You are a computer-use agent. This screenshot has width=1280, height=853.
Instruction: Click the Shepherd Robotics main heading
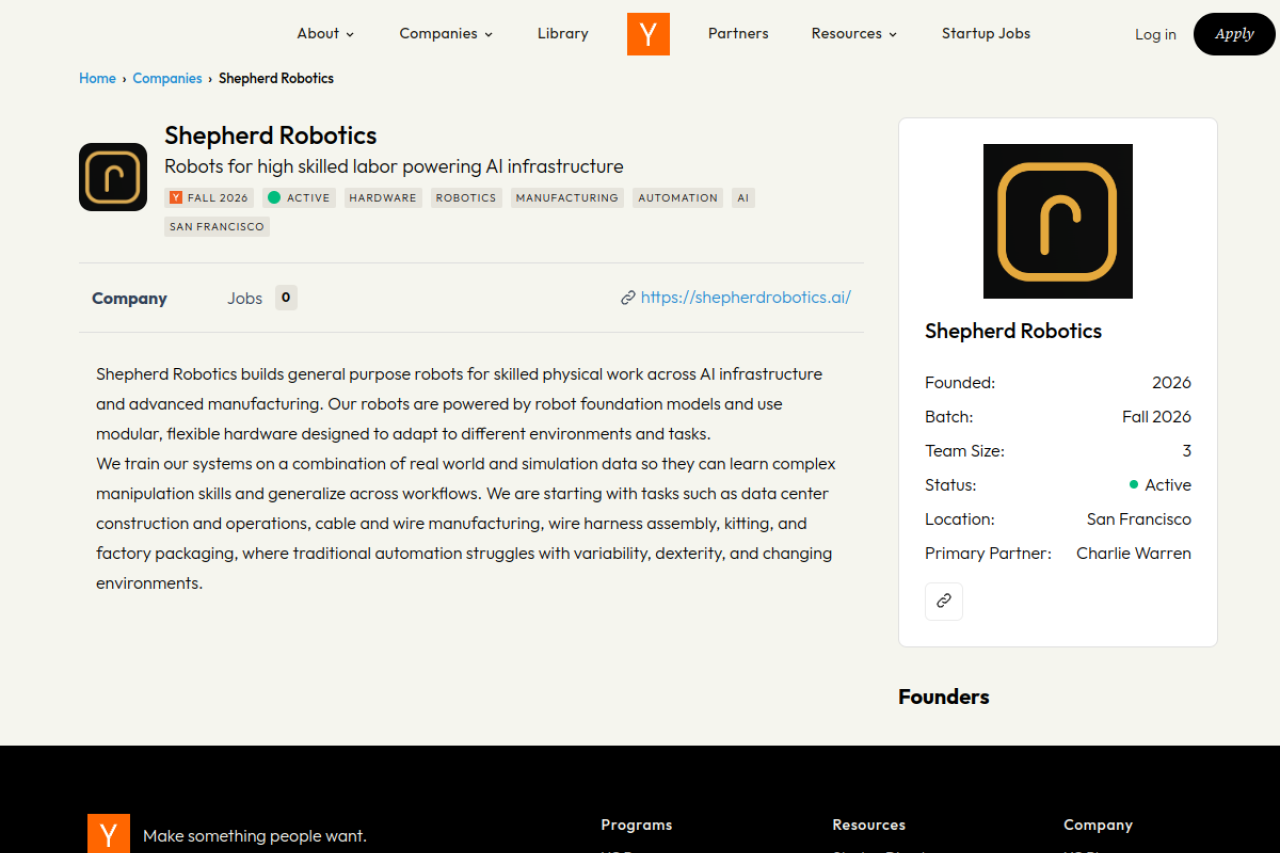pos(271,136)
